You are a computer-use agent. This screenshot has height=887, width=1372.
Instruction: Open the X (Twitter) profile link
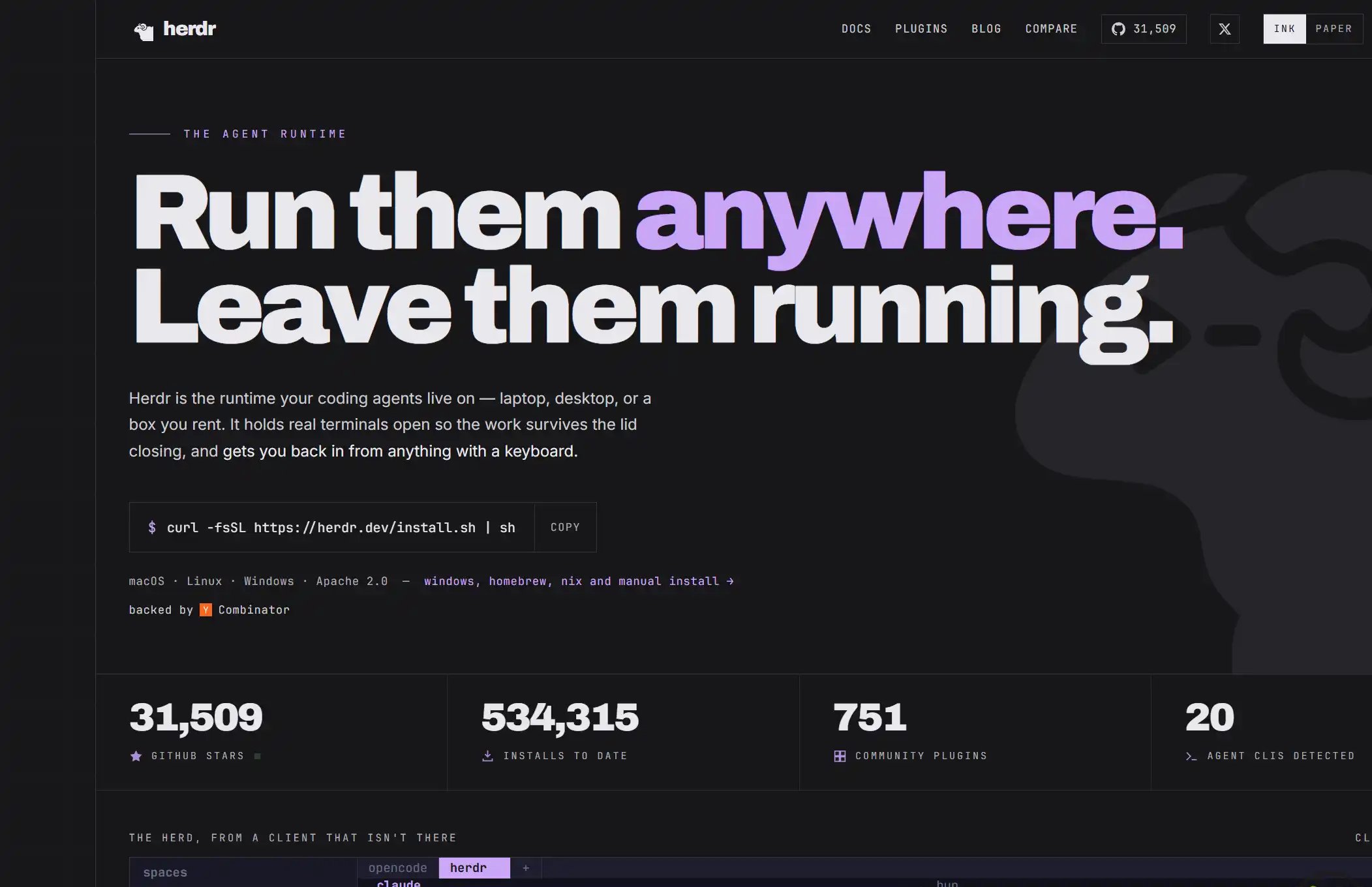[x=1225, y=29]
